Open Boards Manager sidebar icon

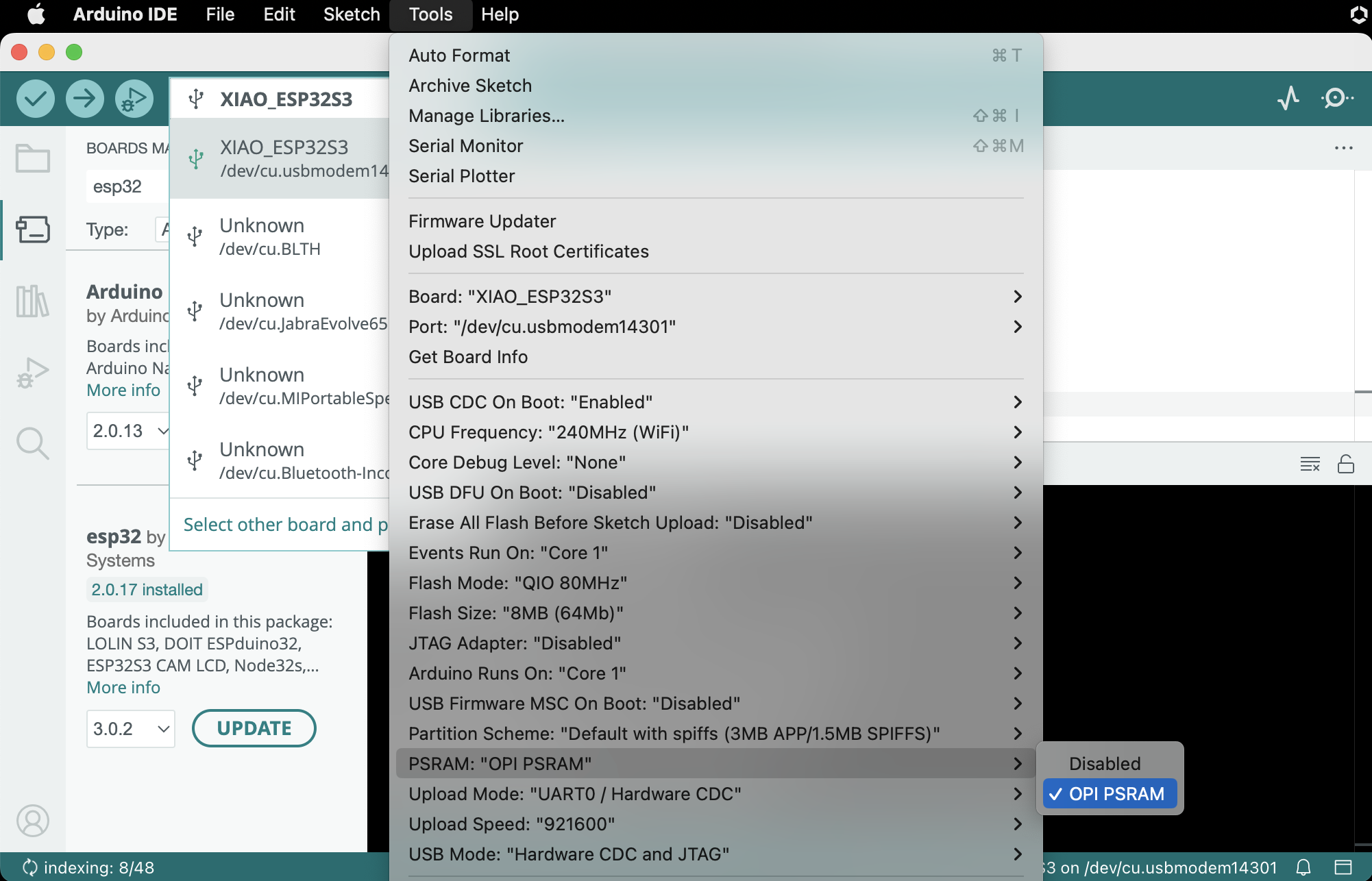[x=33, y=229]
